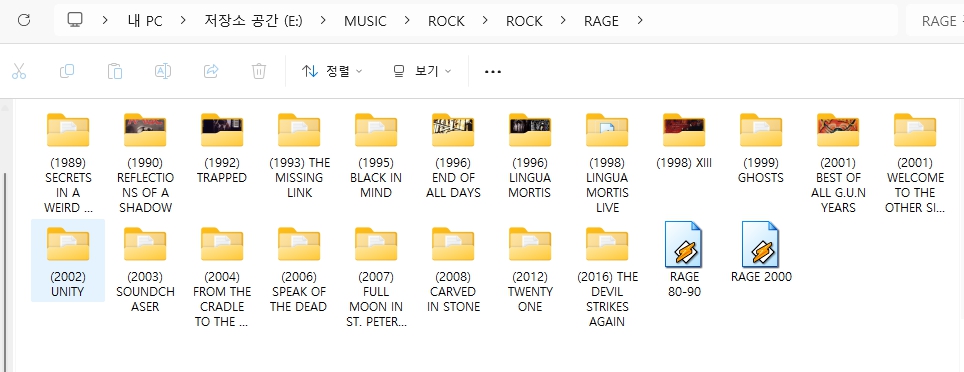Click RAGE in the breadcrumb path
The image size is (964, 372).
coord(601,21)
